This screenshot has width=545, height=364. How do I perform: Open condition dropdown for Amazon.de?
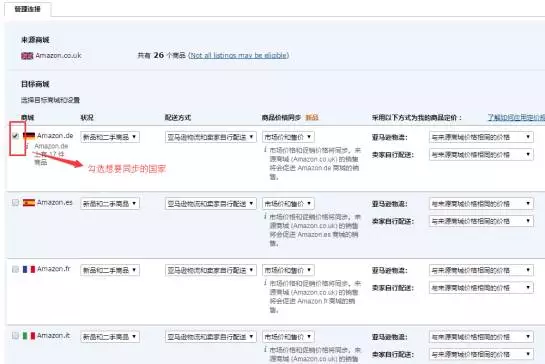110,137
